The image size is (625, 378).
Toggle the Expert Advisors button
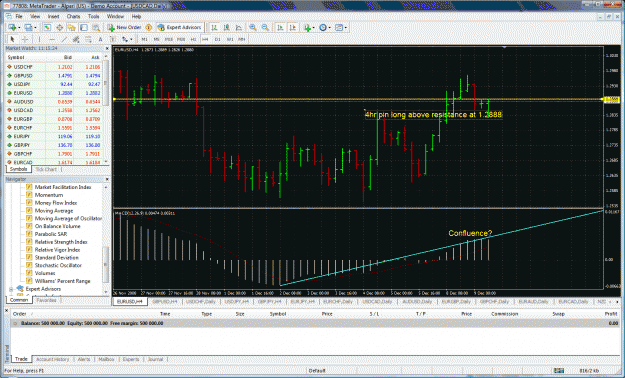(179, 28)
